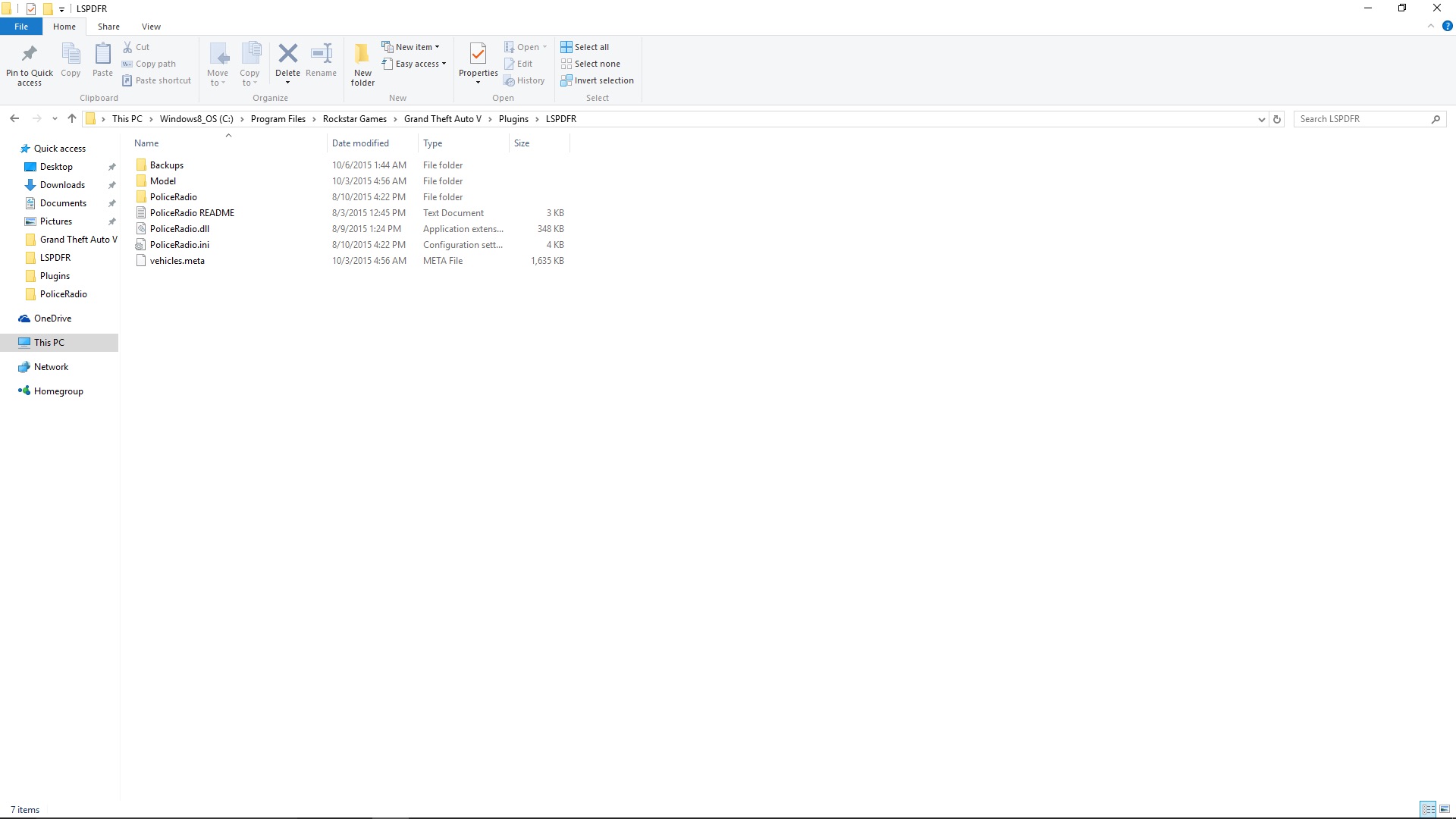Open the Help question mark icon
This screenshot has width=1456, height=819.
click(x=1447, y=26)
